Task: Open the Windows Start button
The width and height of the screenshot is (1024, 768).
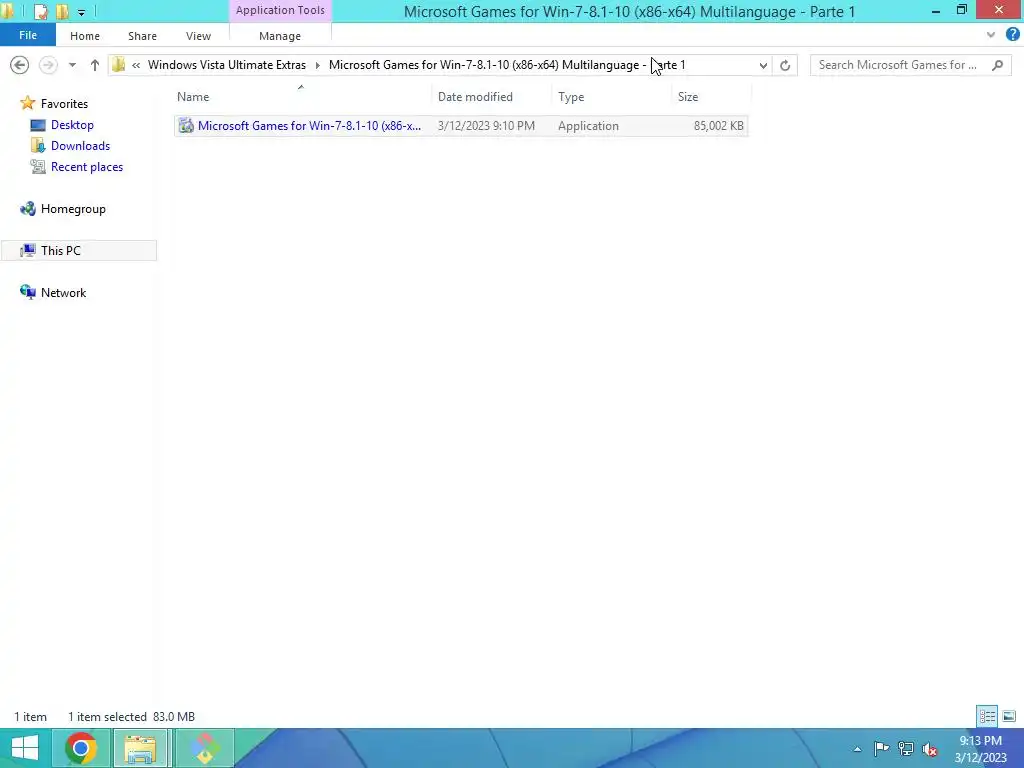Action: coord(25,748)
